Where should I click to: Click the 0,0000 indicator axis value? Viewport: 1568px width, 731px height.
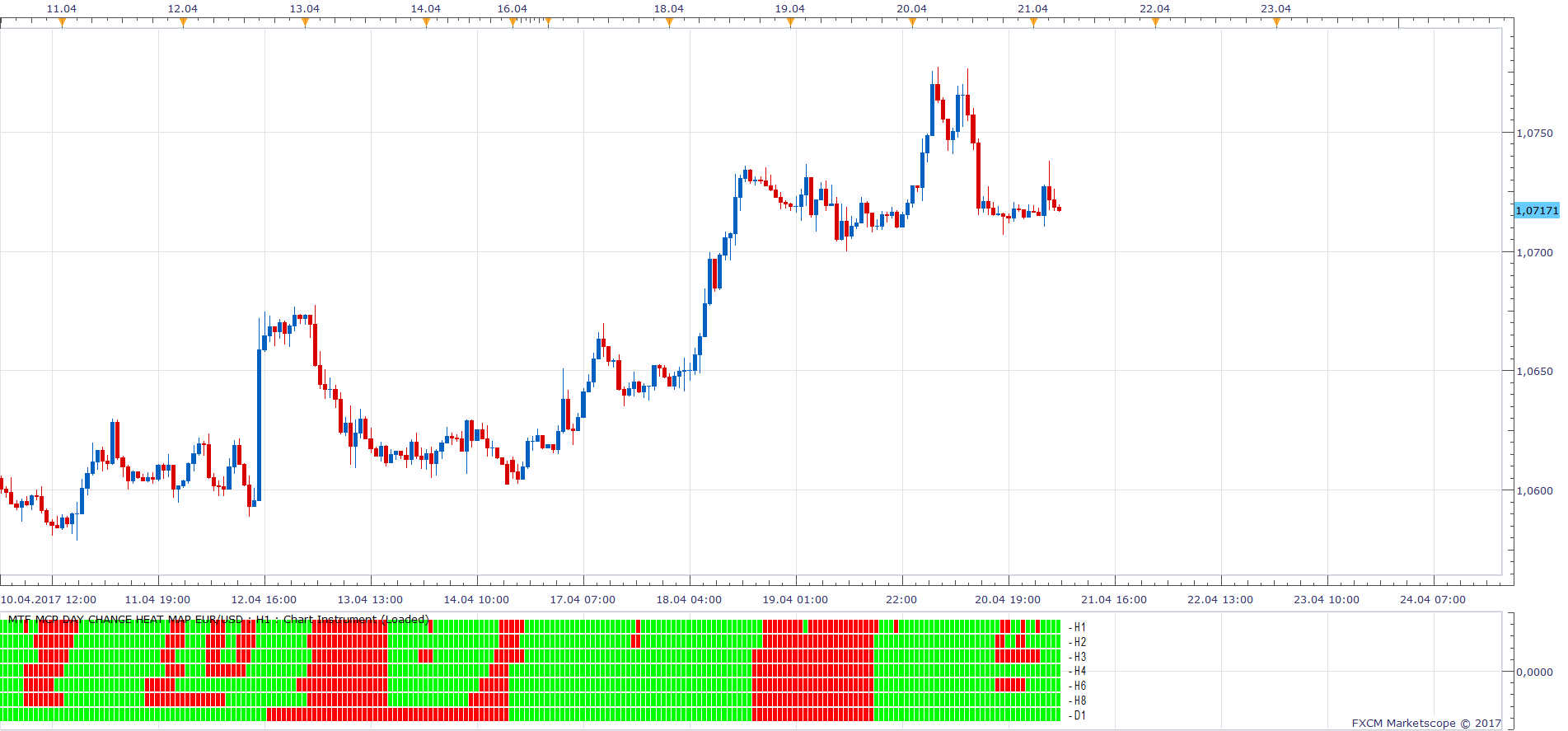coord(1534,672)
